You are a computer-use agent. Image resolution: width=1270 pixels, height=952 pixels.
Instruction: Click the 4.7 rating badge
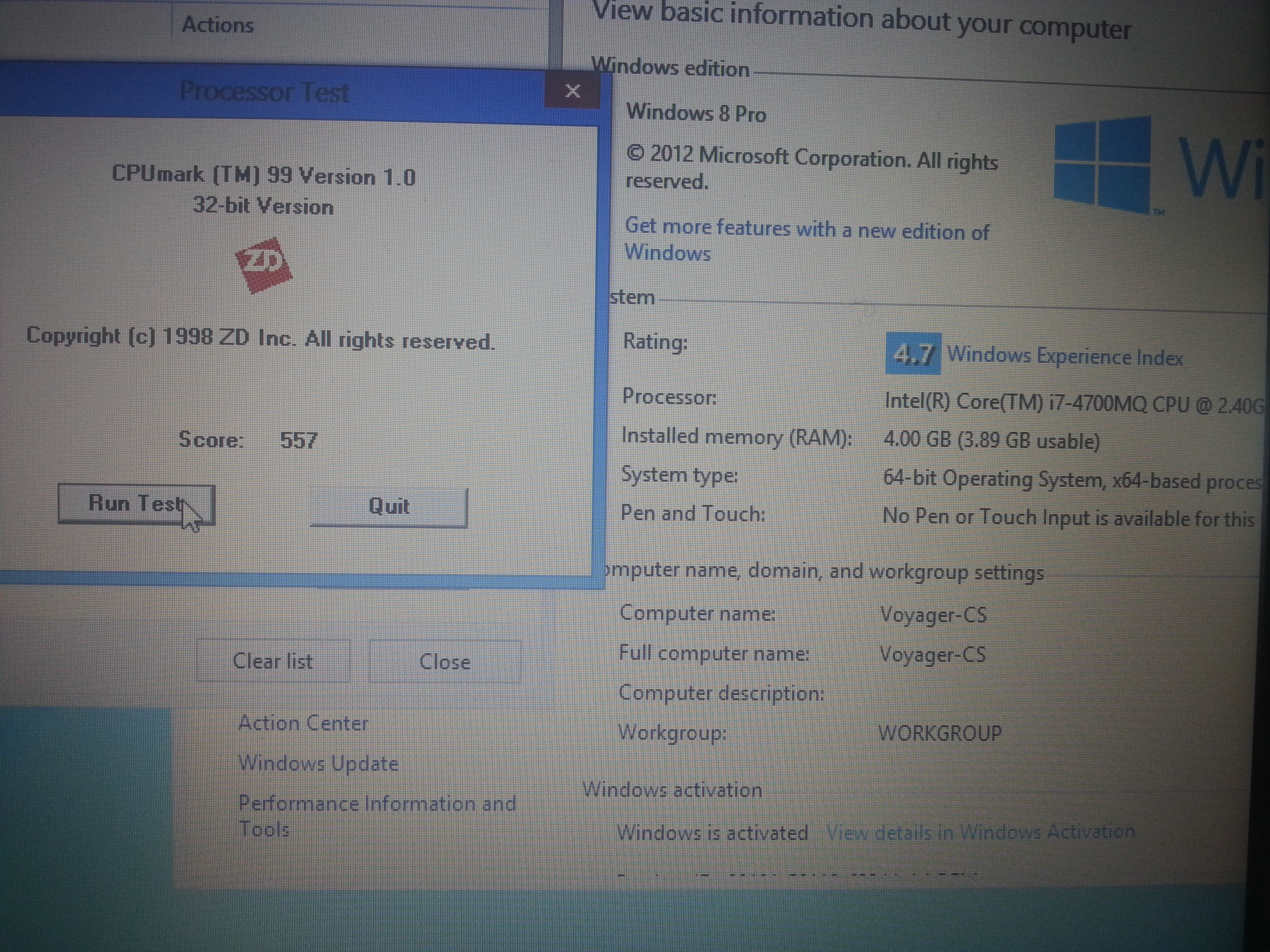914,354
